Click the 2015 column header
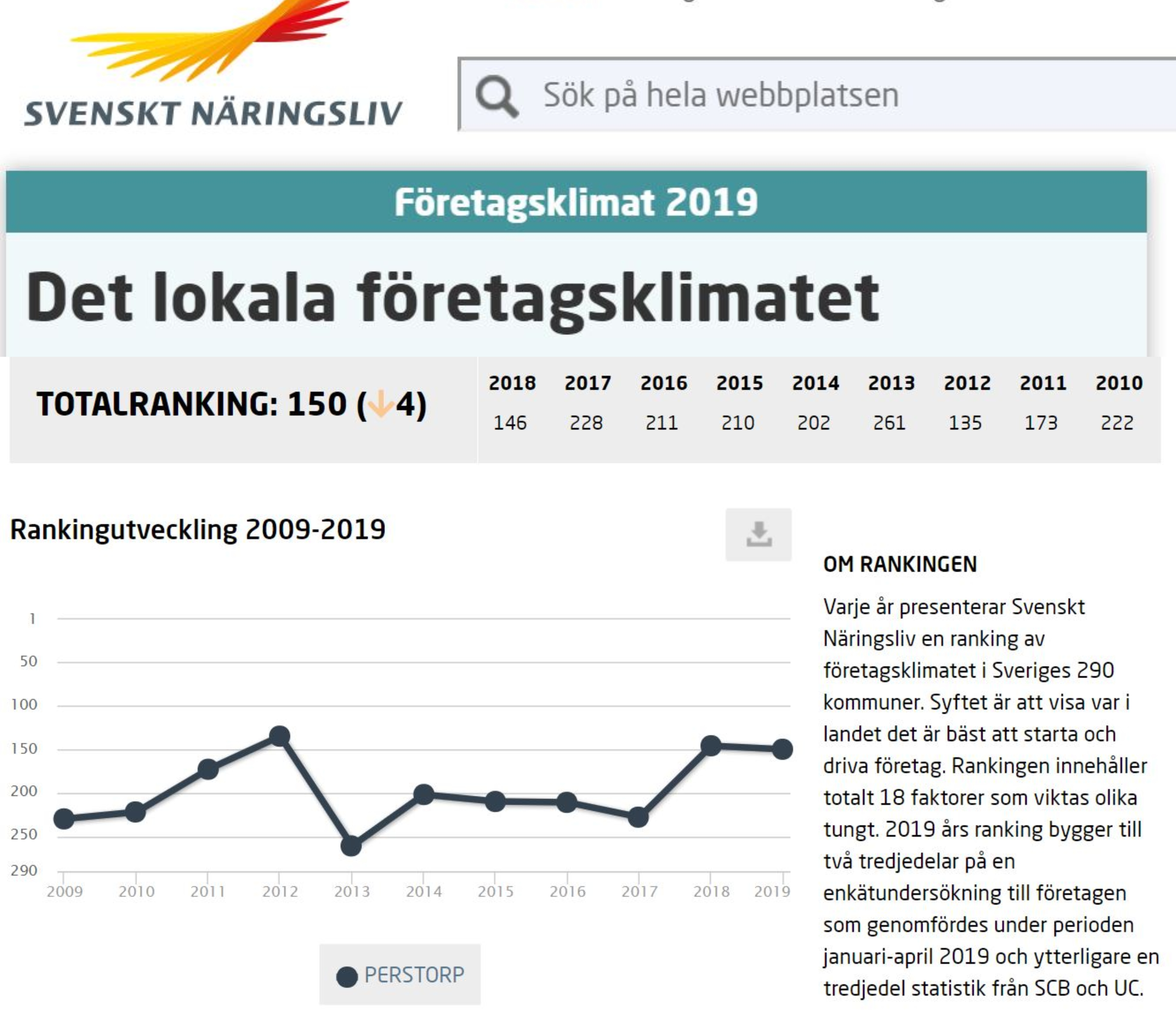Screen dimensions: 1176x1012 (740, 383)
